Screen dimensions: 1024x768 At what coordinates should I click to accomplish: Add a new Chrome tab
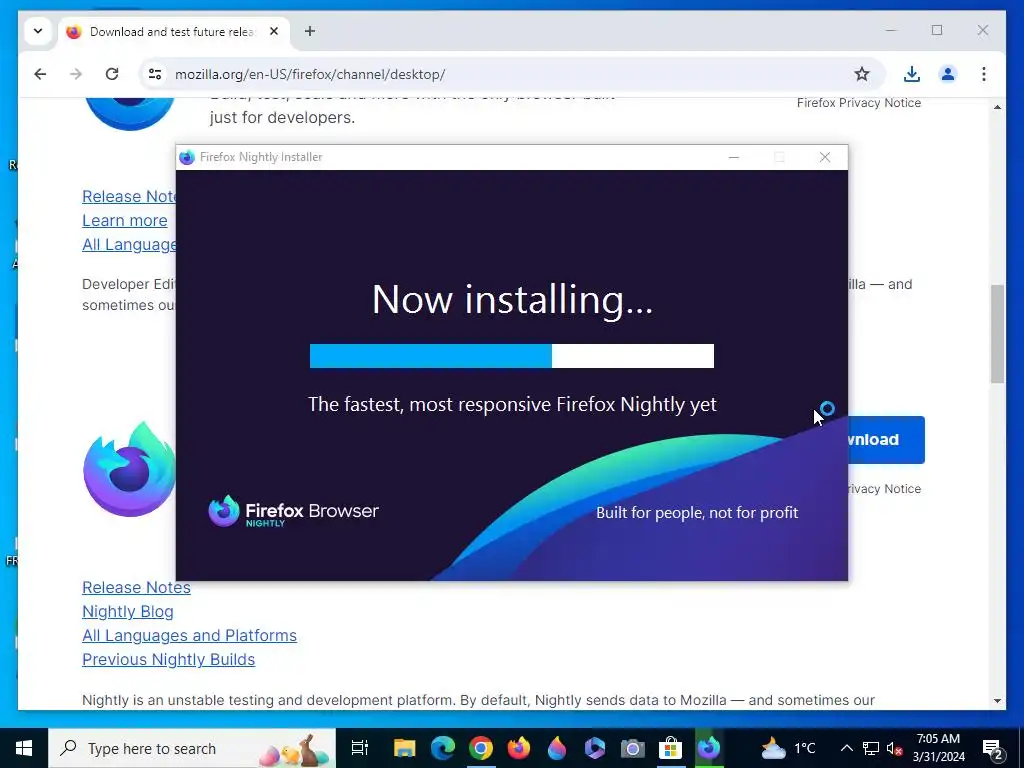[310, 31]
